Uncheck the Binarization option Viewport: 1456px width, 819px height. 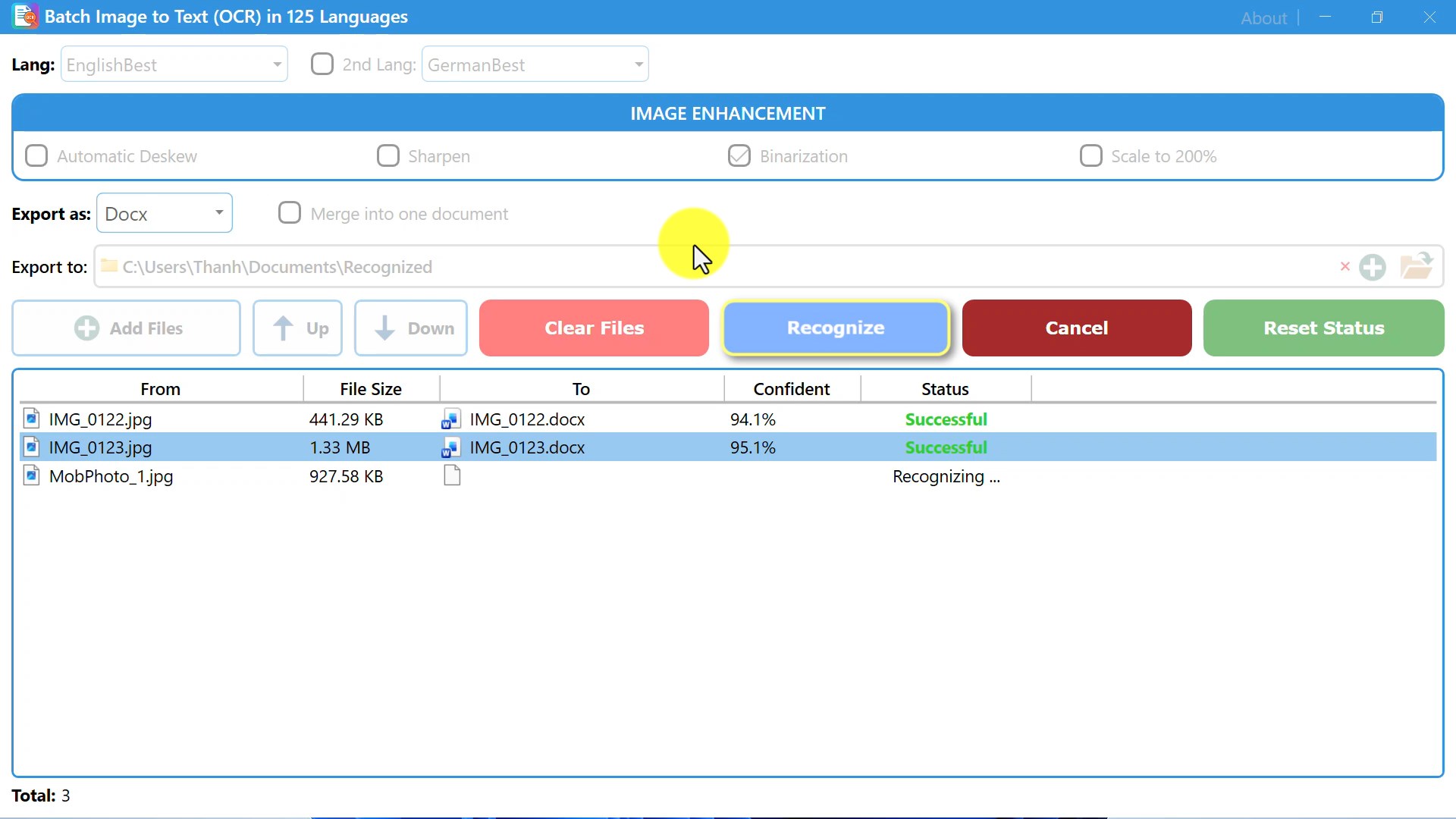pyautogui.click(x=739, y=155)
